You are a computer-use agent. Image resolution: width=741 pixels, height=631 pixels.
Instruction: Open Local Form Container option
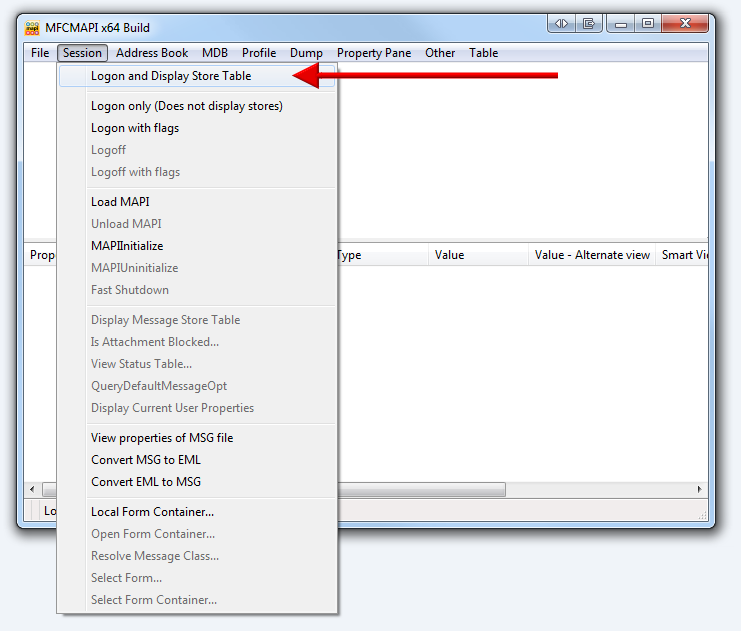pos(152,512)
